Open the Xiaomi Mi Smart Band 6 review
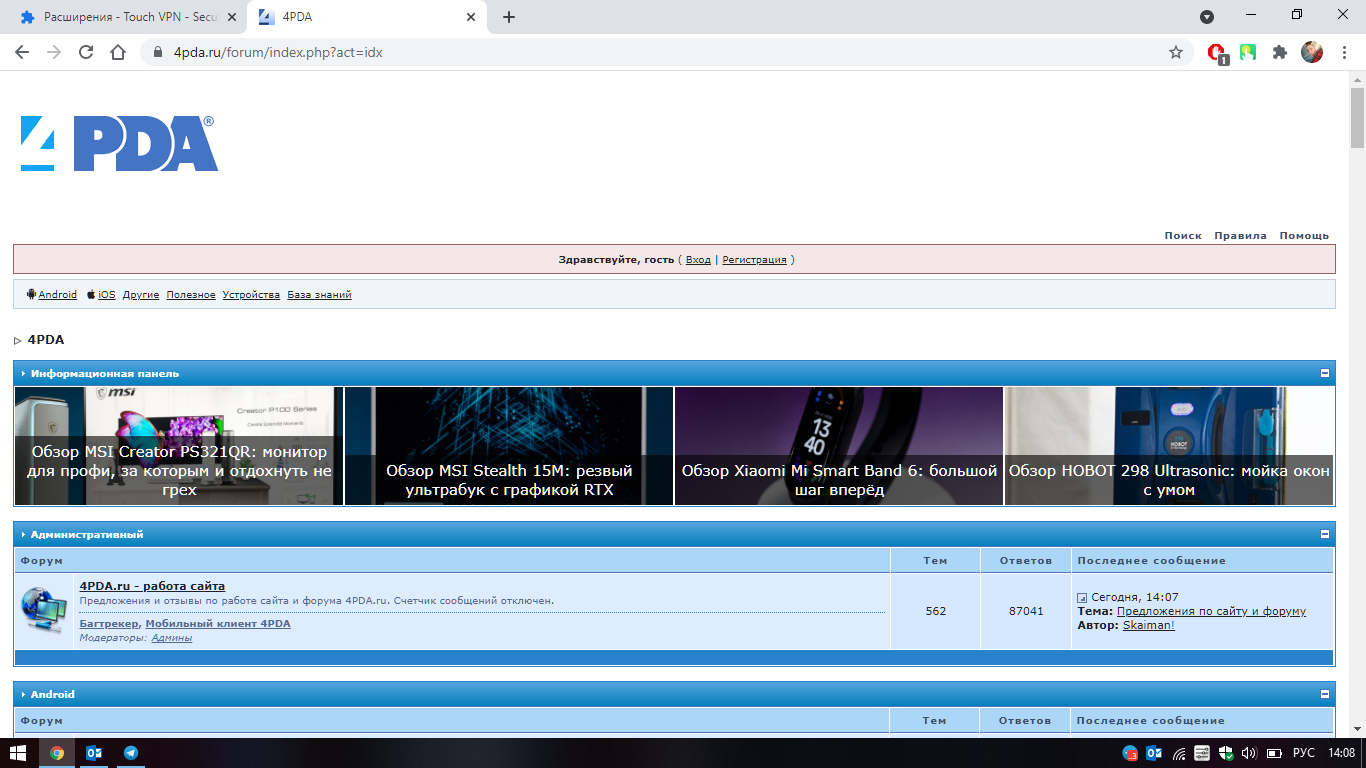Image resolution: width=1366 pixels, height=768 pixels. pyautogui.click(x=839, y=446)
